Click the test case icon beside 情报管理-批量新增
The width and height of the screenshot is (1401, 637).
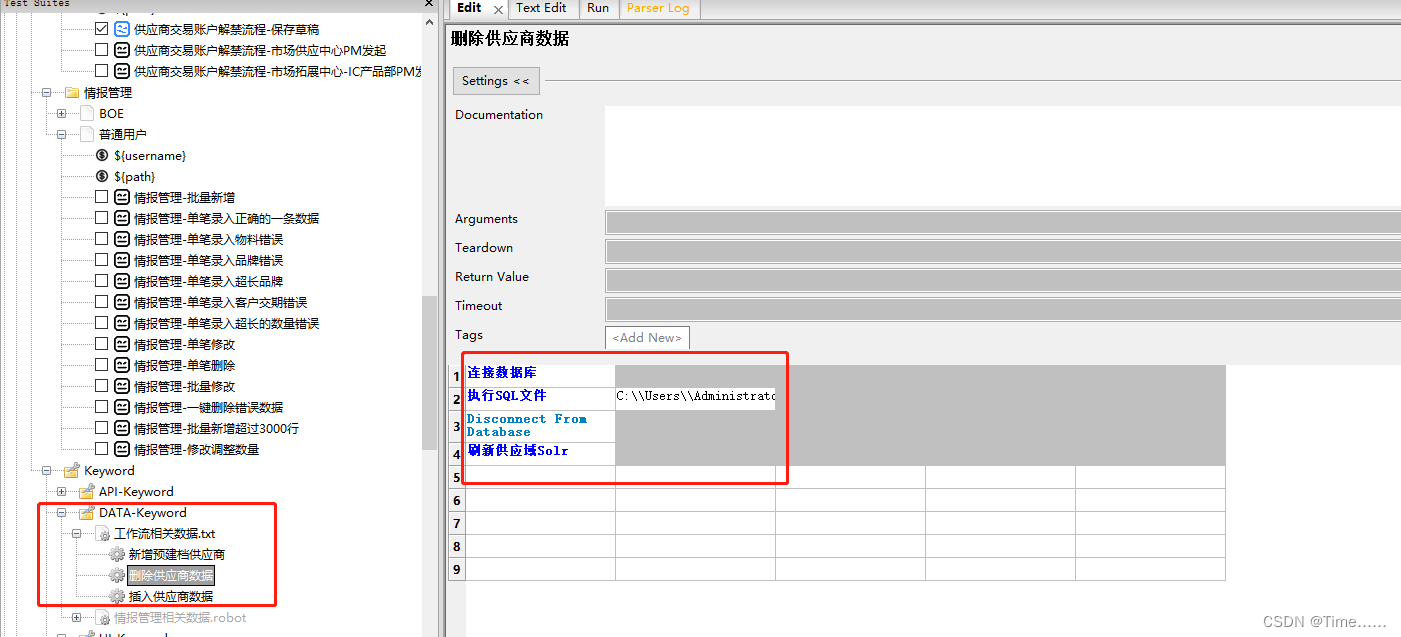121,197
